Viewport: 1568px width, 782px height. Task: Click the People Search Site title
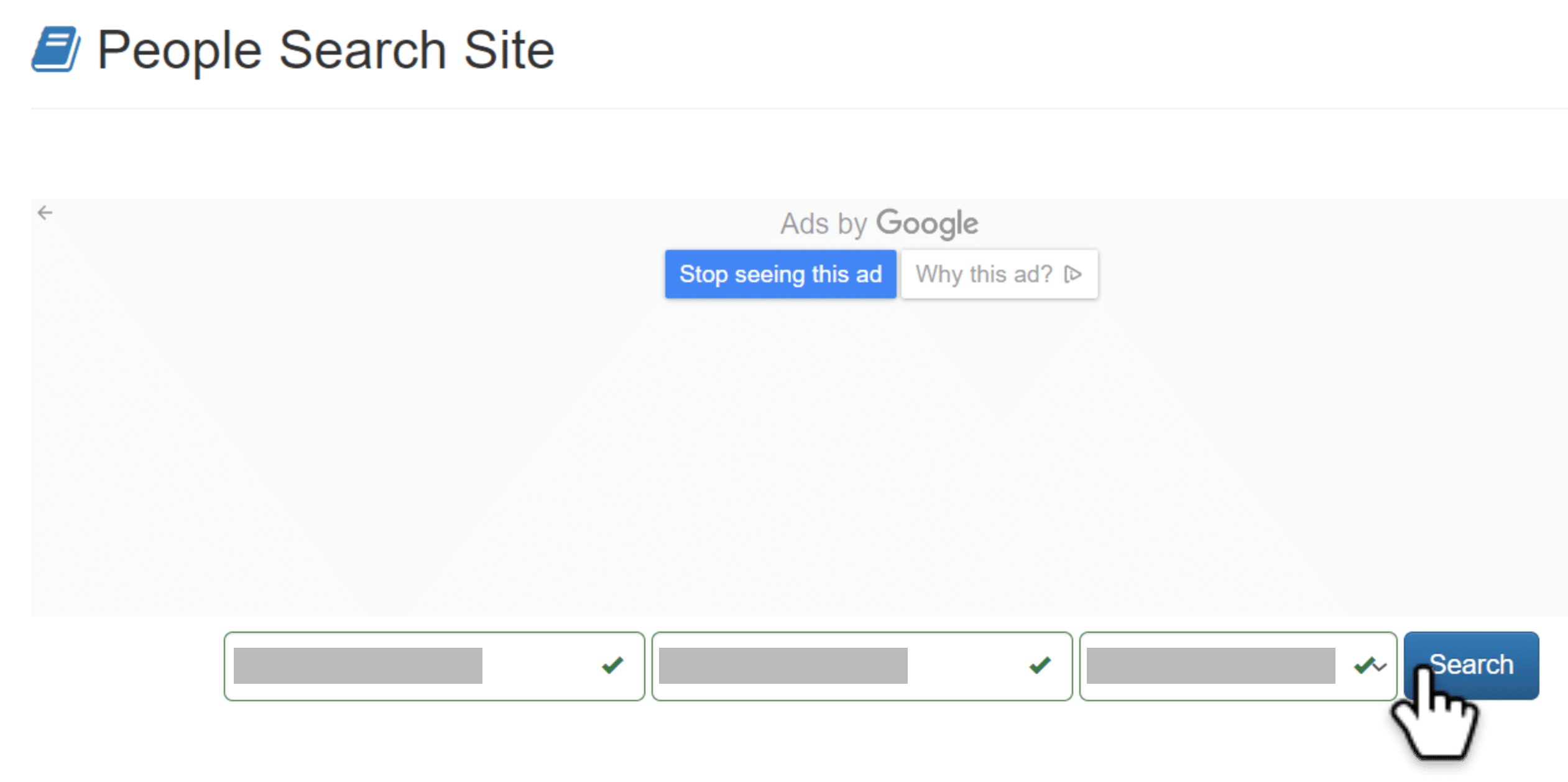tap(326, 50)
